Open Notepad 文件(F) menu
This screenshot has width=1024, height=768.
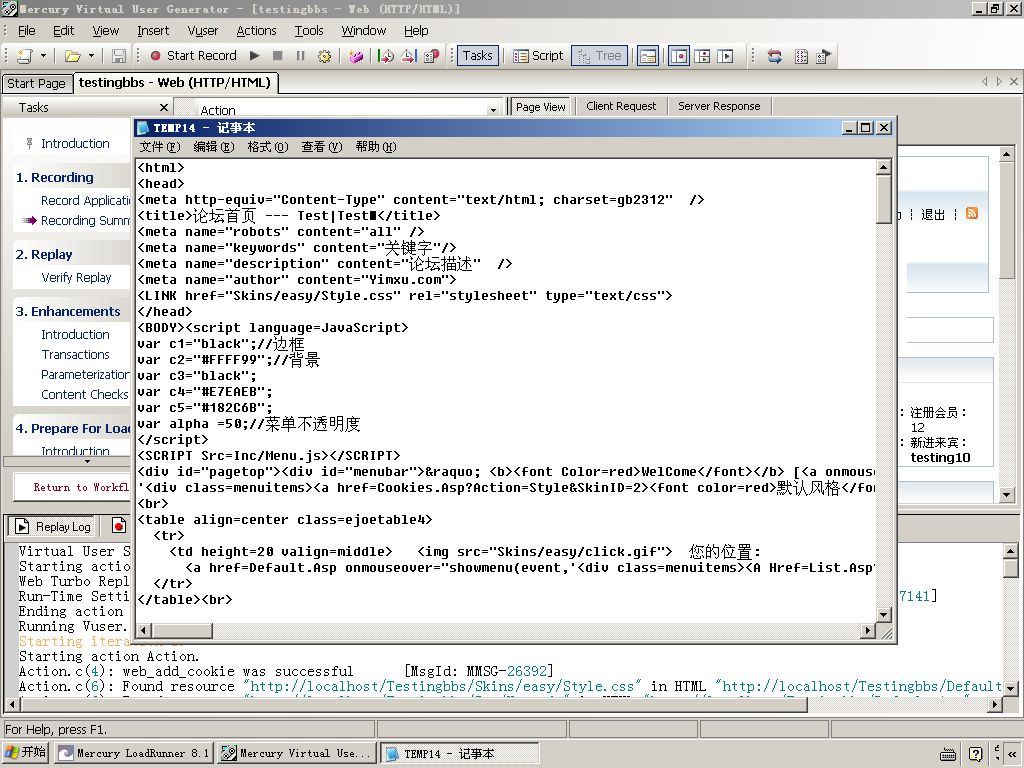(x=159, y=147)
